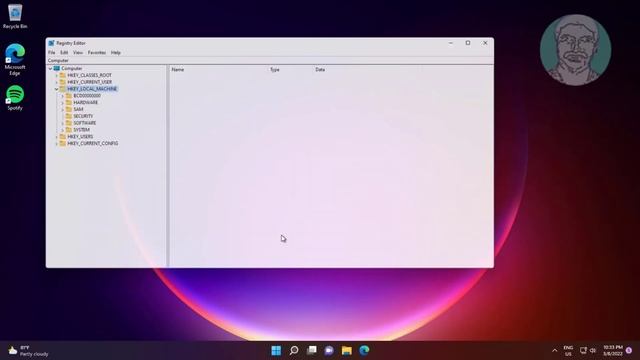Click the Registry Editor title bar icon
Screen dimensions: 640x360
[51, 43]
